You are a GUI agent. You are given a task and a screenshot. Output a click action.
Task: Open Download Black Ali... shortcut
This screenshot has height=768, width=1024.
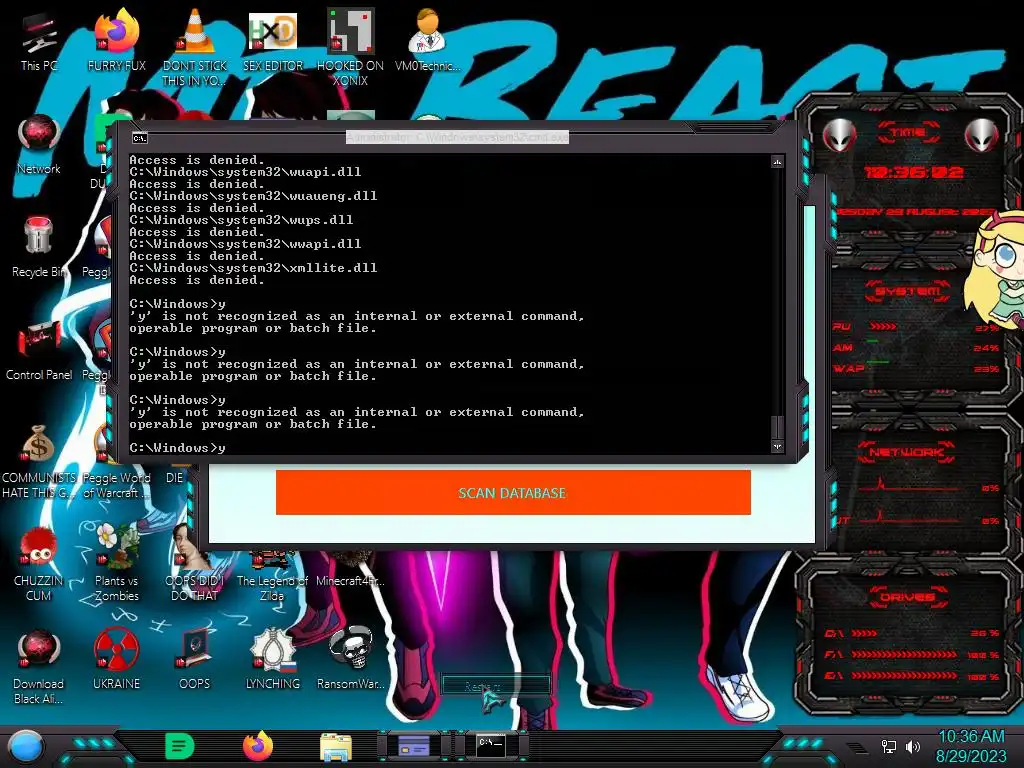(x=39, y=667)
